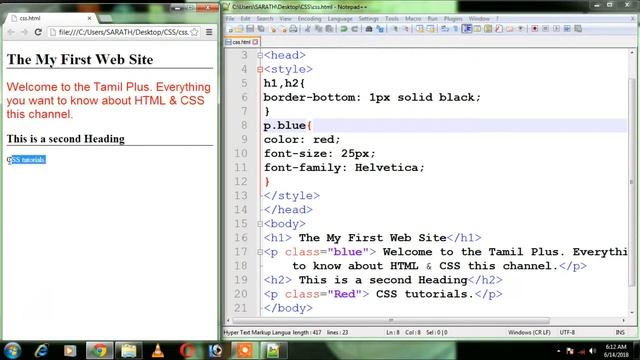Screen dimensions: 640x360
Task: Toggle Word Wrap in the toolbar
Action: 444,29
